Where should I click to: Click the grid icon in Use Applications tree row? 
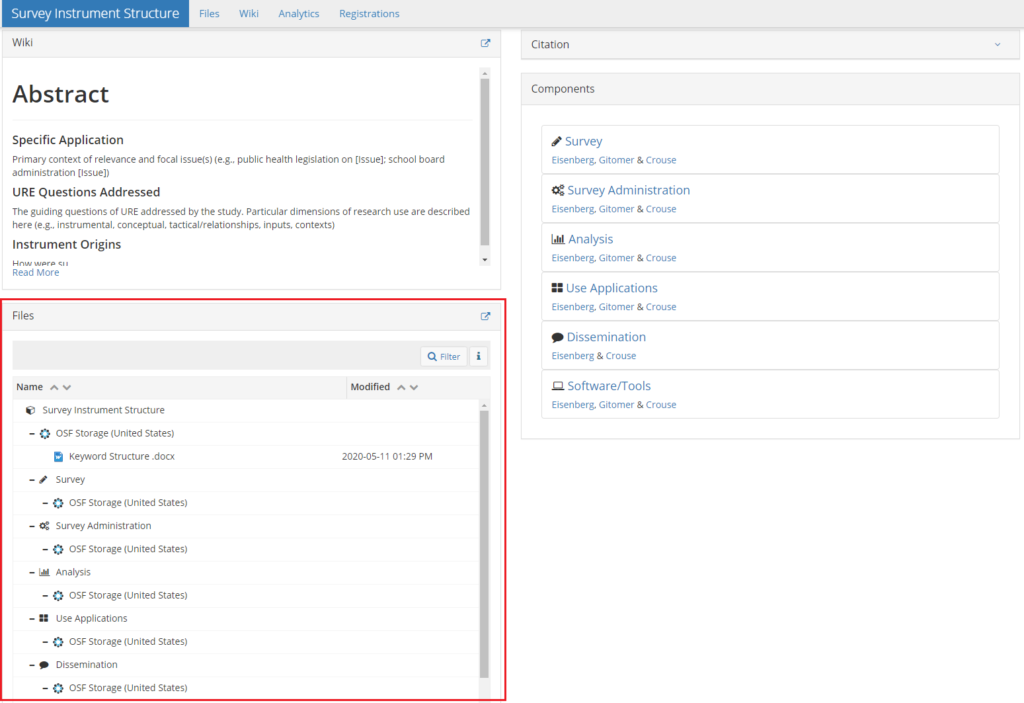click(x=44, y=618)
